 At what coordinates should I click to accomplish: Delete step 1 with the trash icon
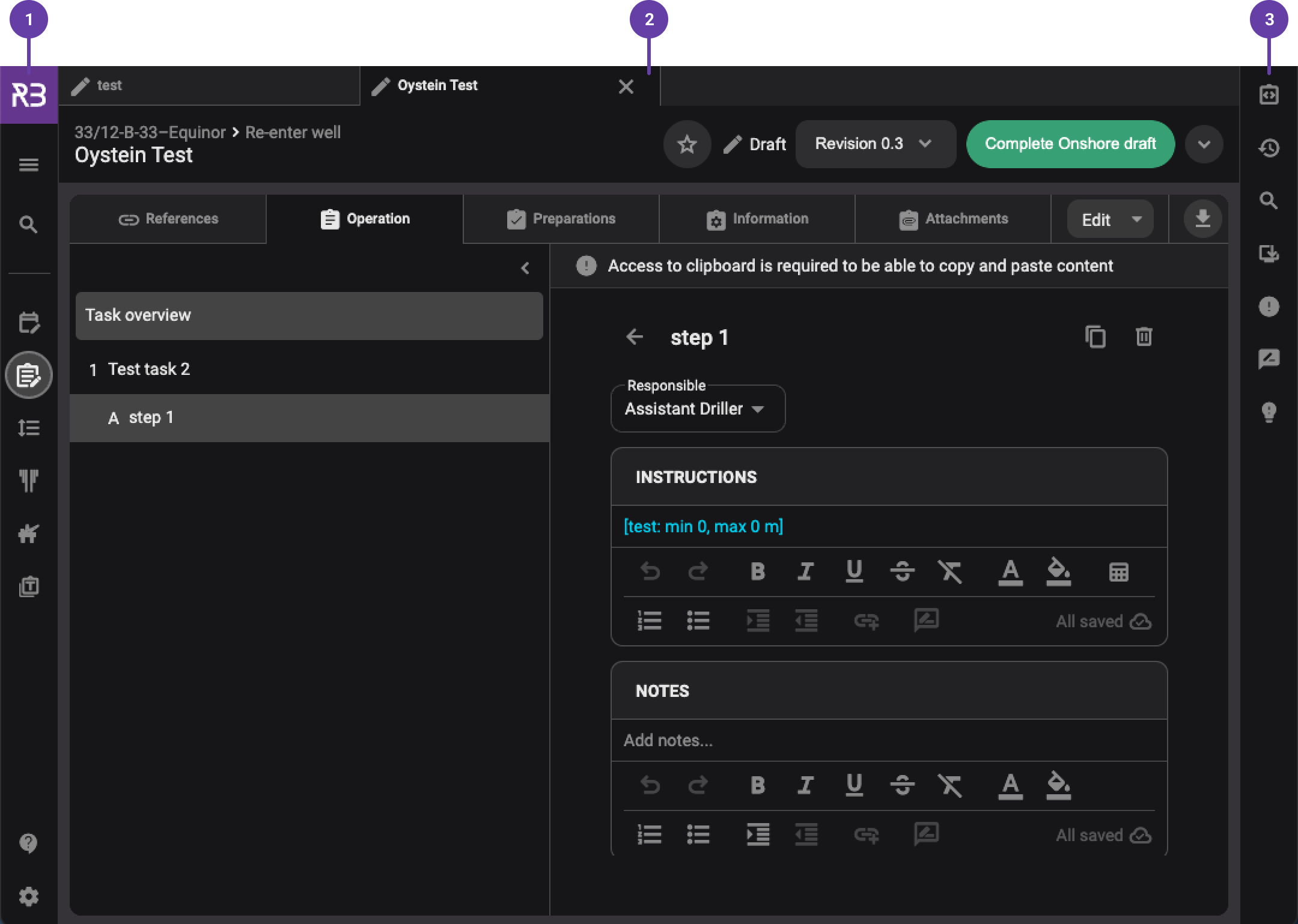[x=1144, y=337]
